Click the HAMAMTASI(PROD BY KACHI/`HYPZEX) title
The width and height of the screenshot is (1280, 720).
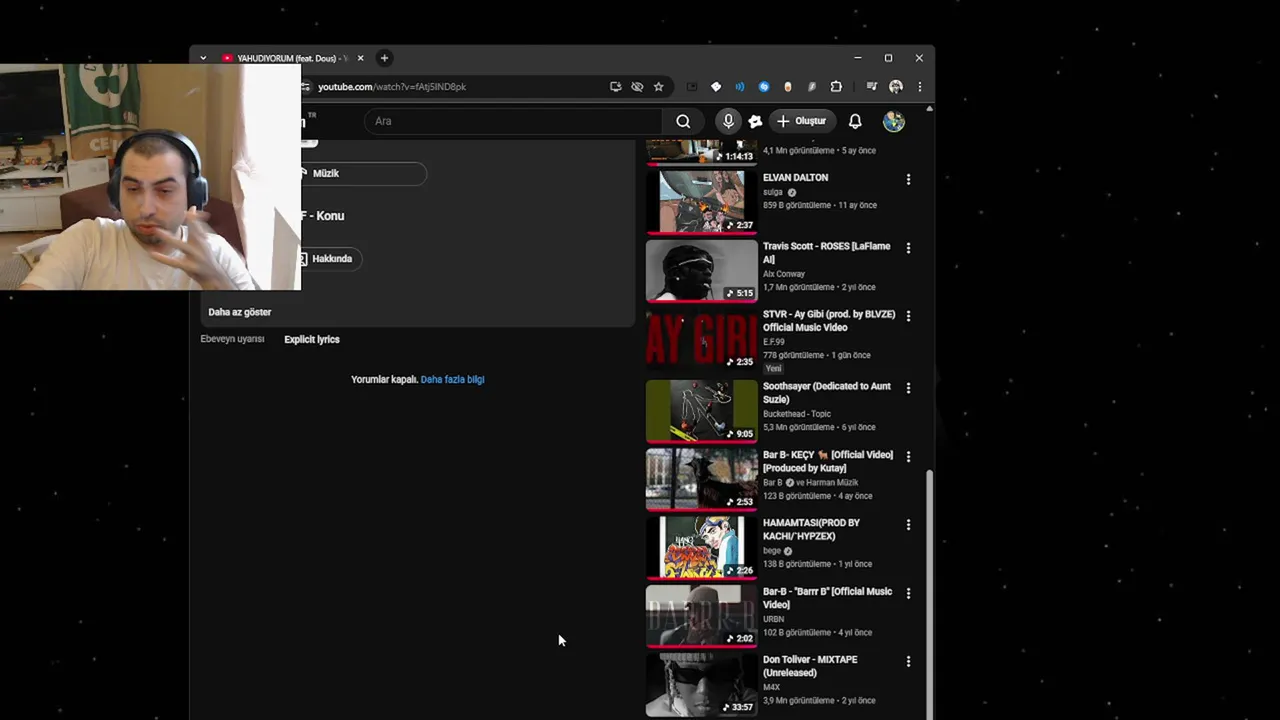point(811,529)
